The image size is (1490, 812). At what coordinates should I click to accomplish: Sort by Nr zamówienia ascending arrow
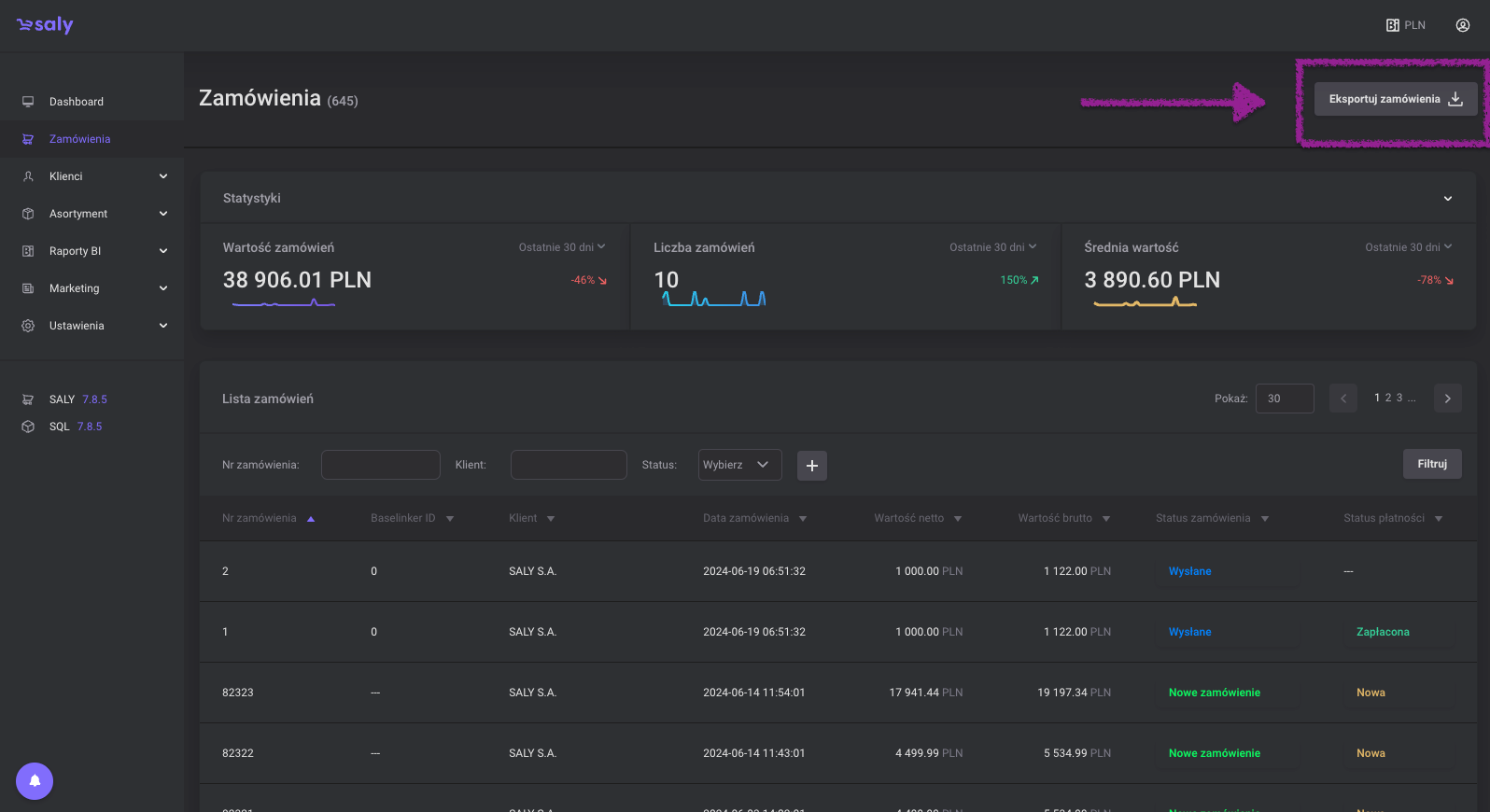[311, 519]
